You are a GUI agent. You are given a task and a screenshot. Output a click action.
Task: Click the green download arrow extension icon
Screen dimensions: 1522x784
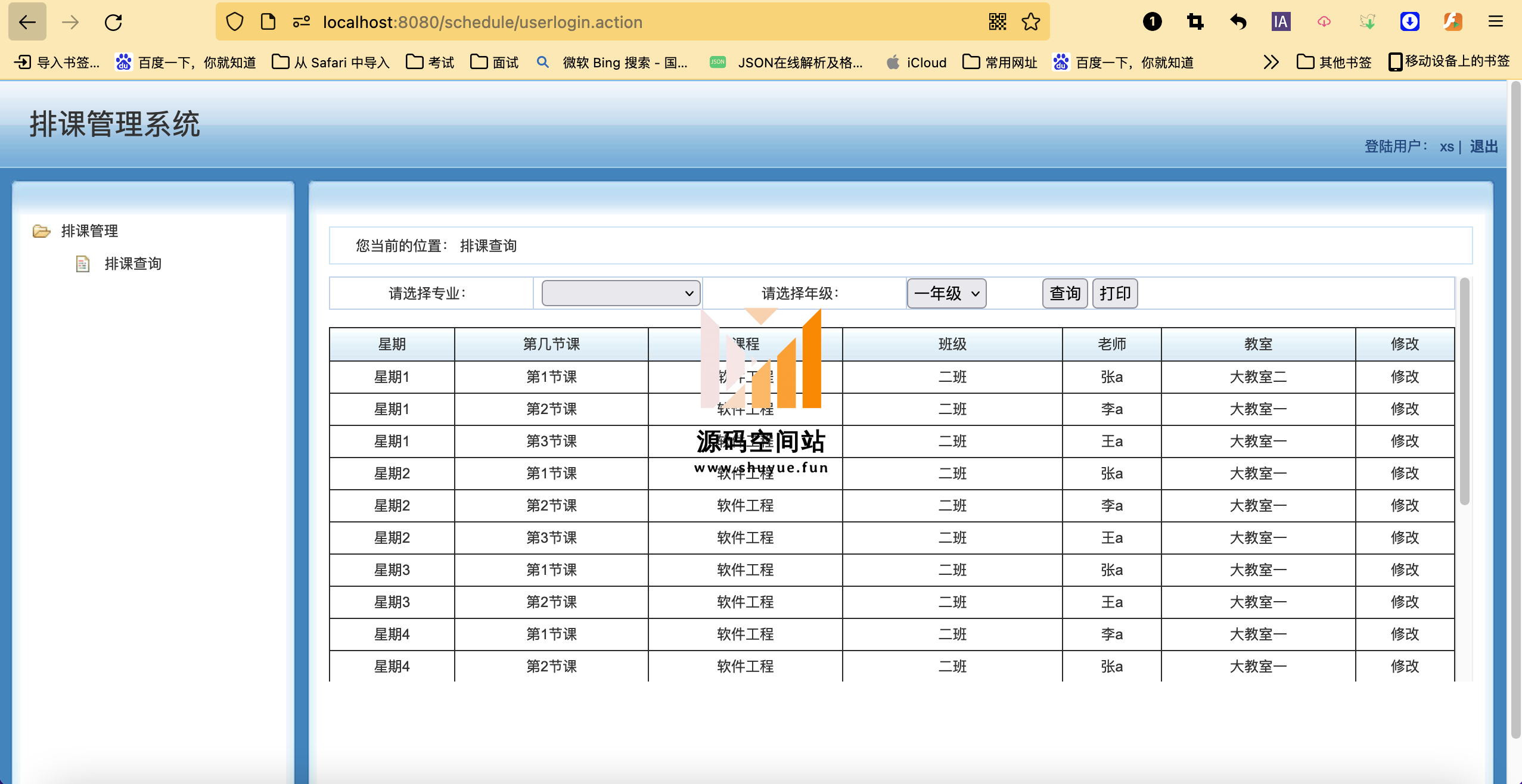click(x=1367, y=22)
